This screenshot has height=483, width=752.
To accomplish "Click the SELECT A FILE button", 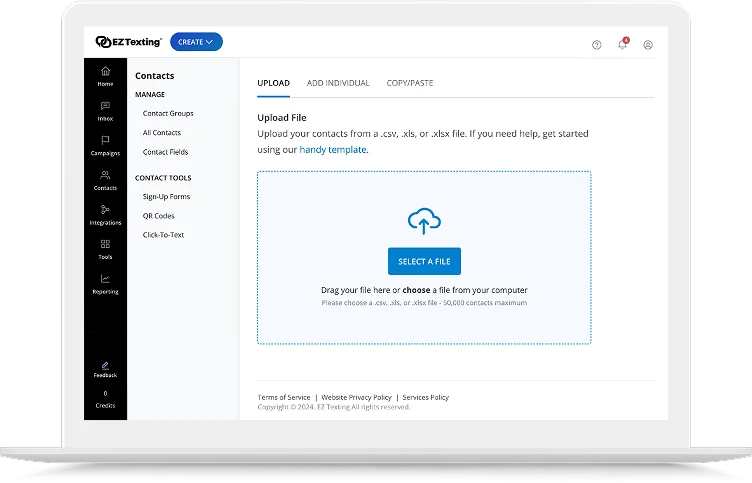I will 424,261.
